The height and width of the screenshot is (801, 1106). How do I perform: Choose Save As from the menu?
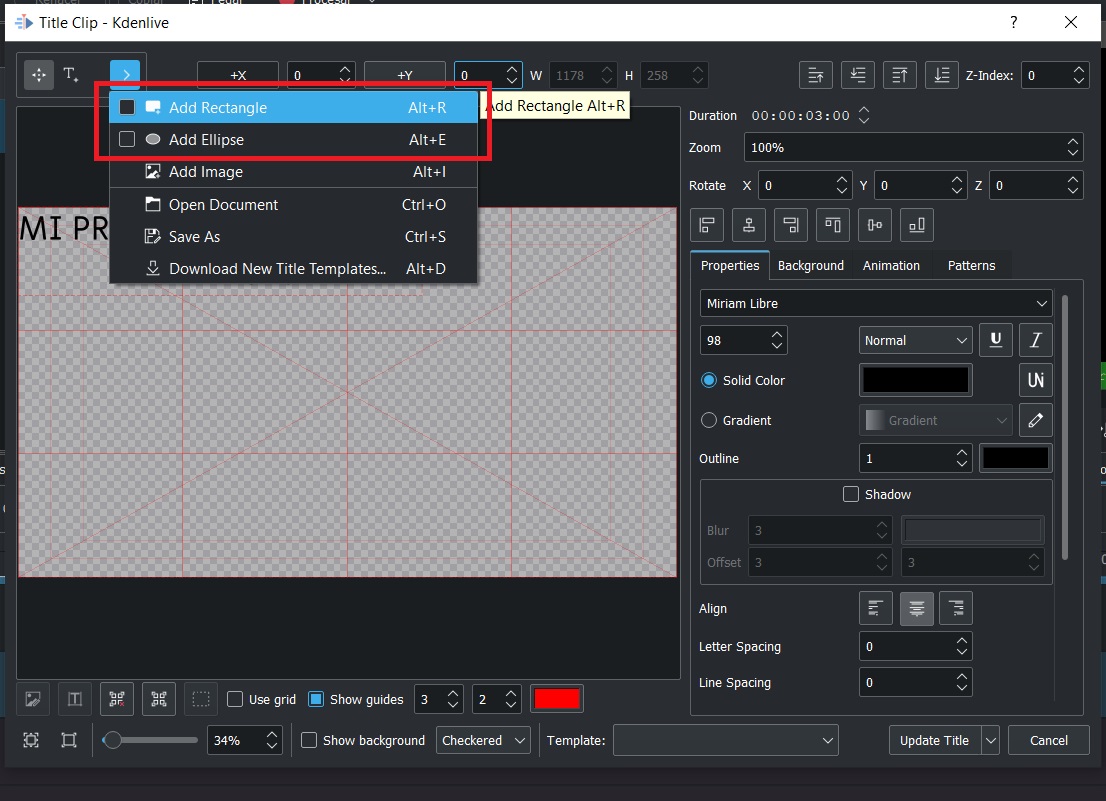293,236
